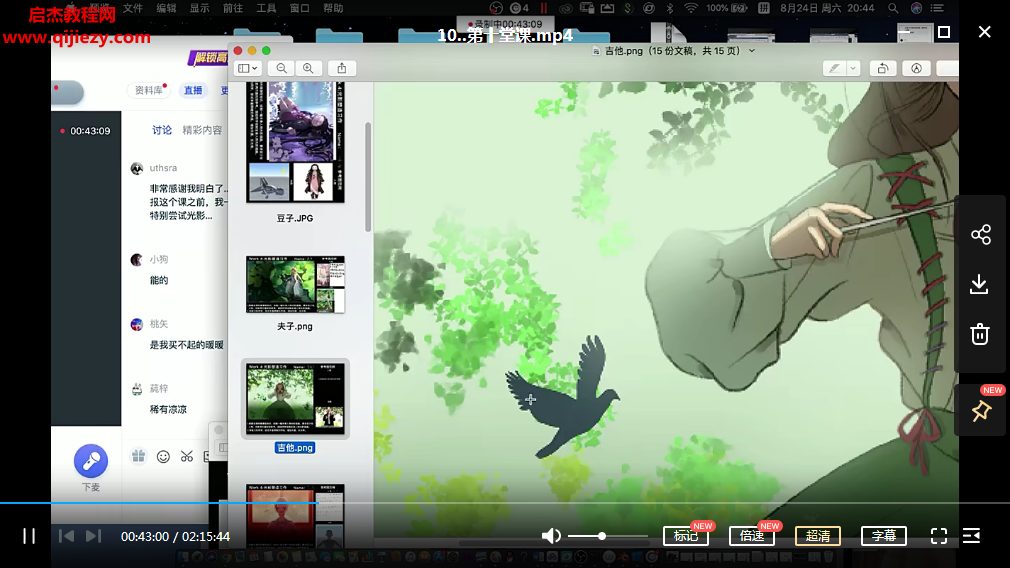Click the Bluetooth icon in menu bar

(669, 8)
